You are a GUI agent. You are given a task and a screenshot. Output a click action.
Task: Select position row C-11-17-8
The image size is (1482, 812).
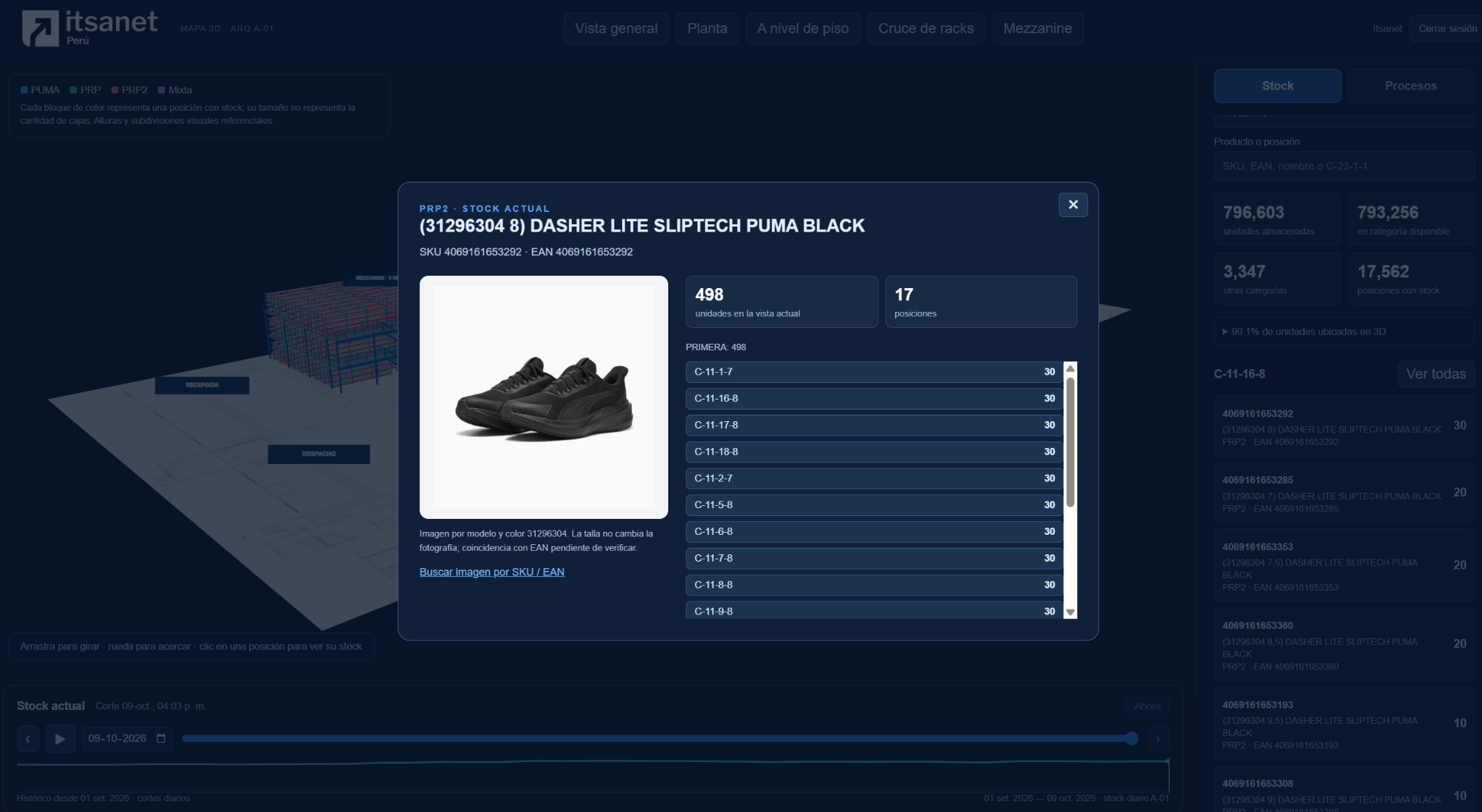coord(874,426)
